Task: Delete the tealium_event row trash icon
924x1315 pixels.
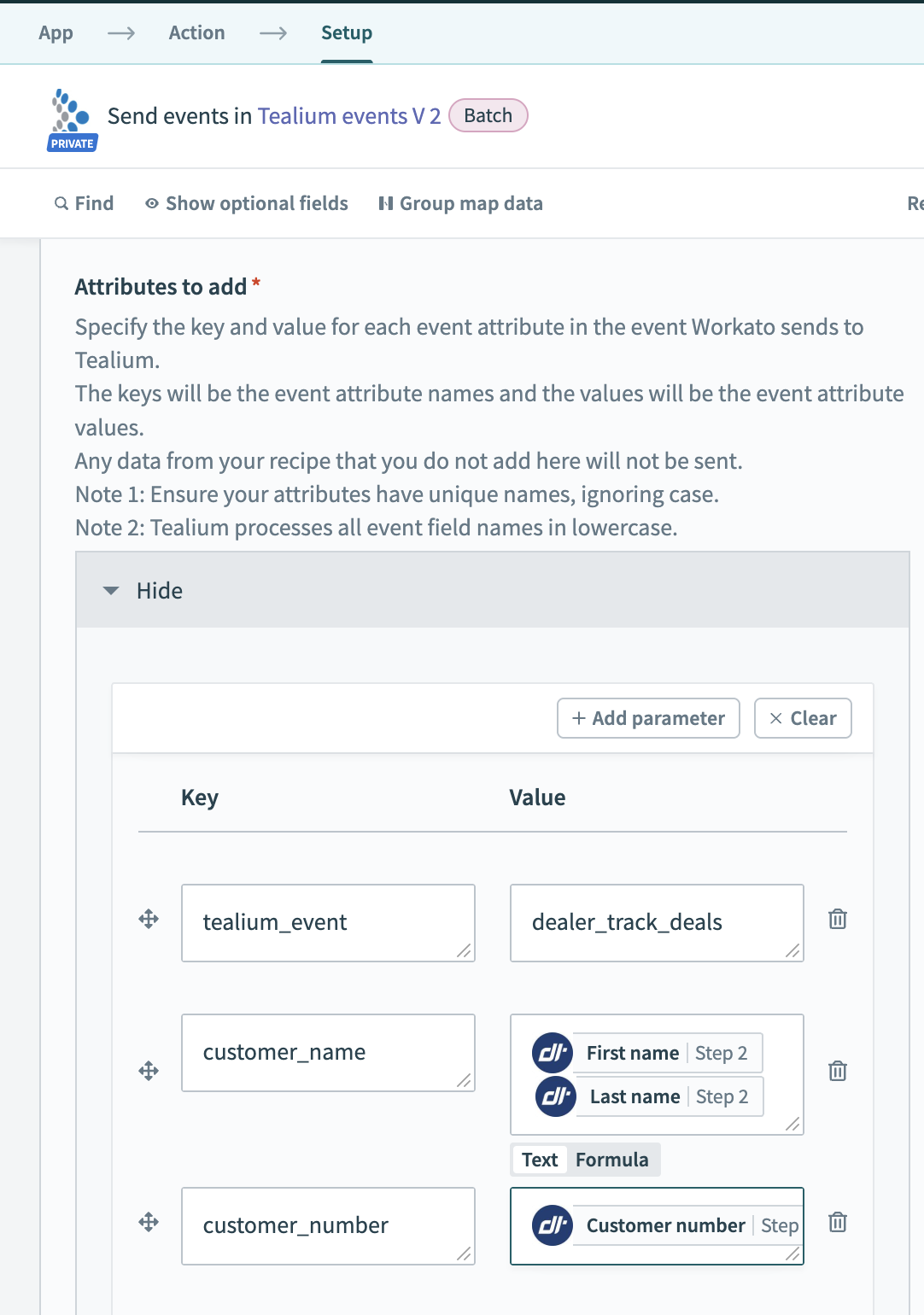Action: coord(838,920)
